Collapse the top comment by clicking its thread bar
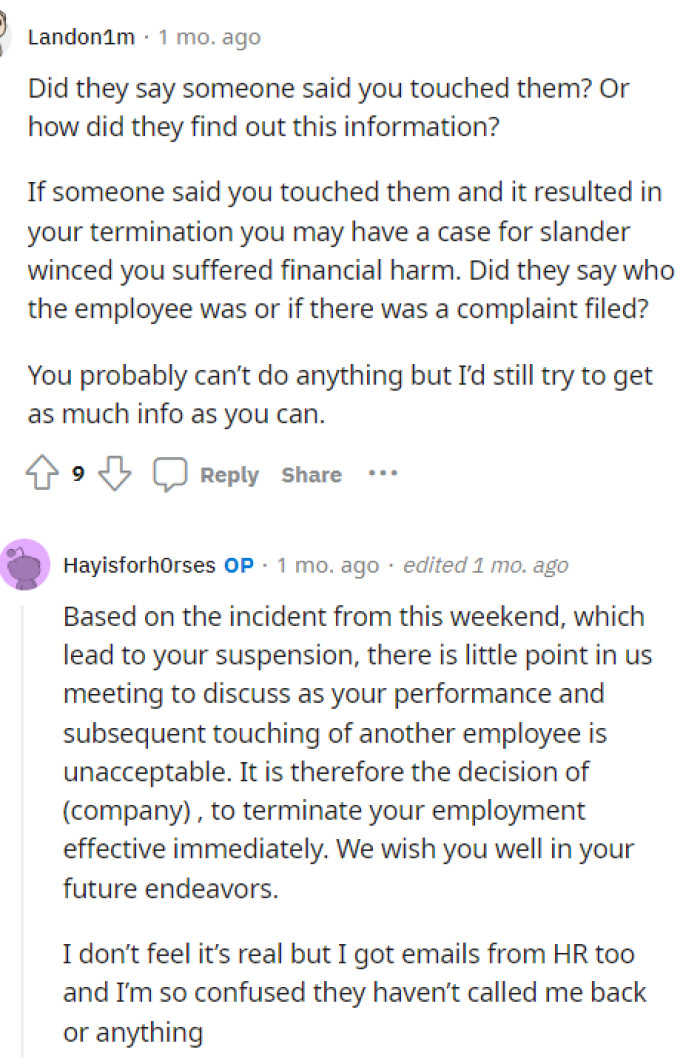700x1058 pixels. click(x=10, y=250)
